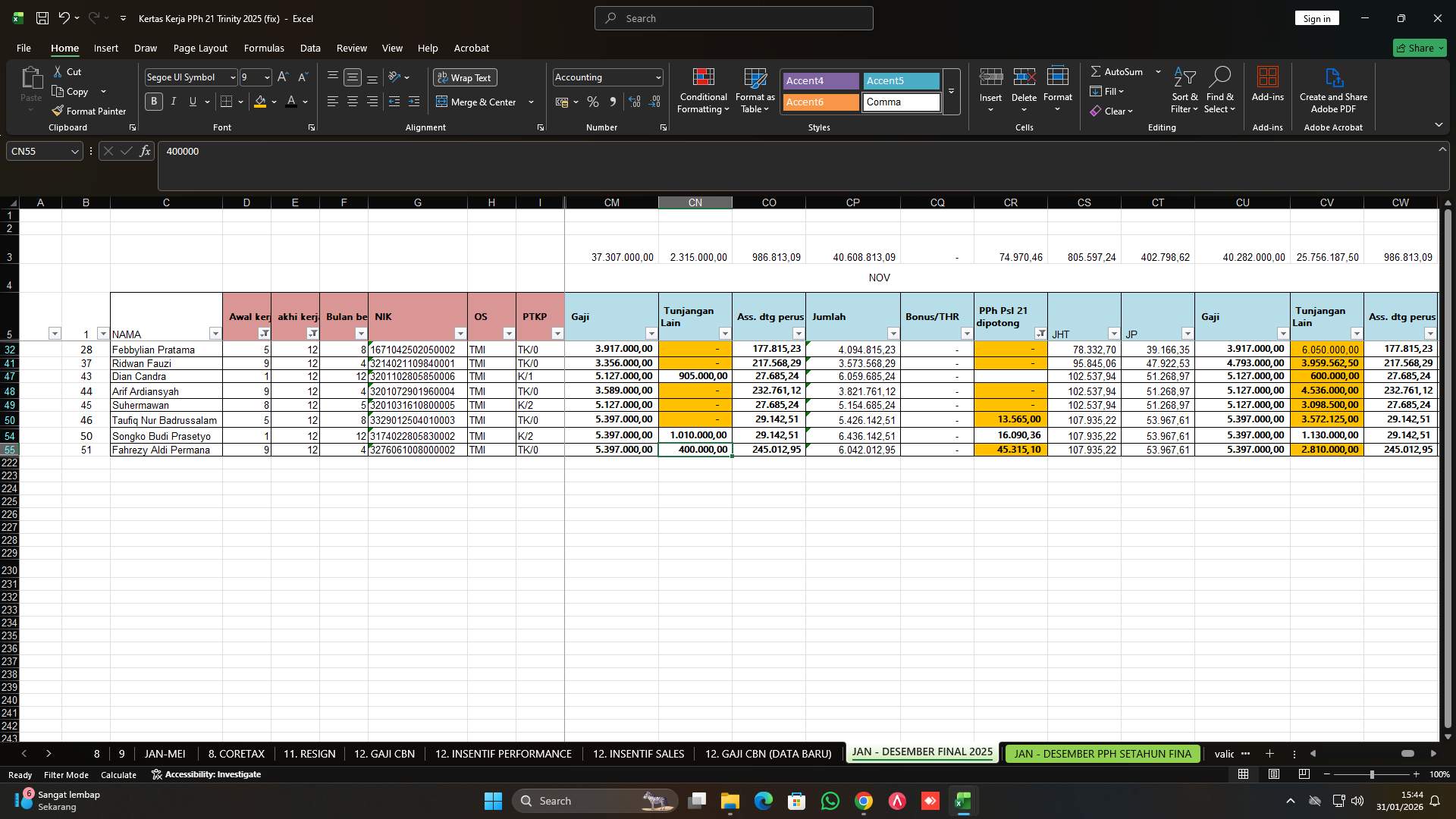The height and width of the screenshot is (819, 1456).
Task: Open the Conditional Formatting menu
Action: click(703, 89)
